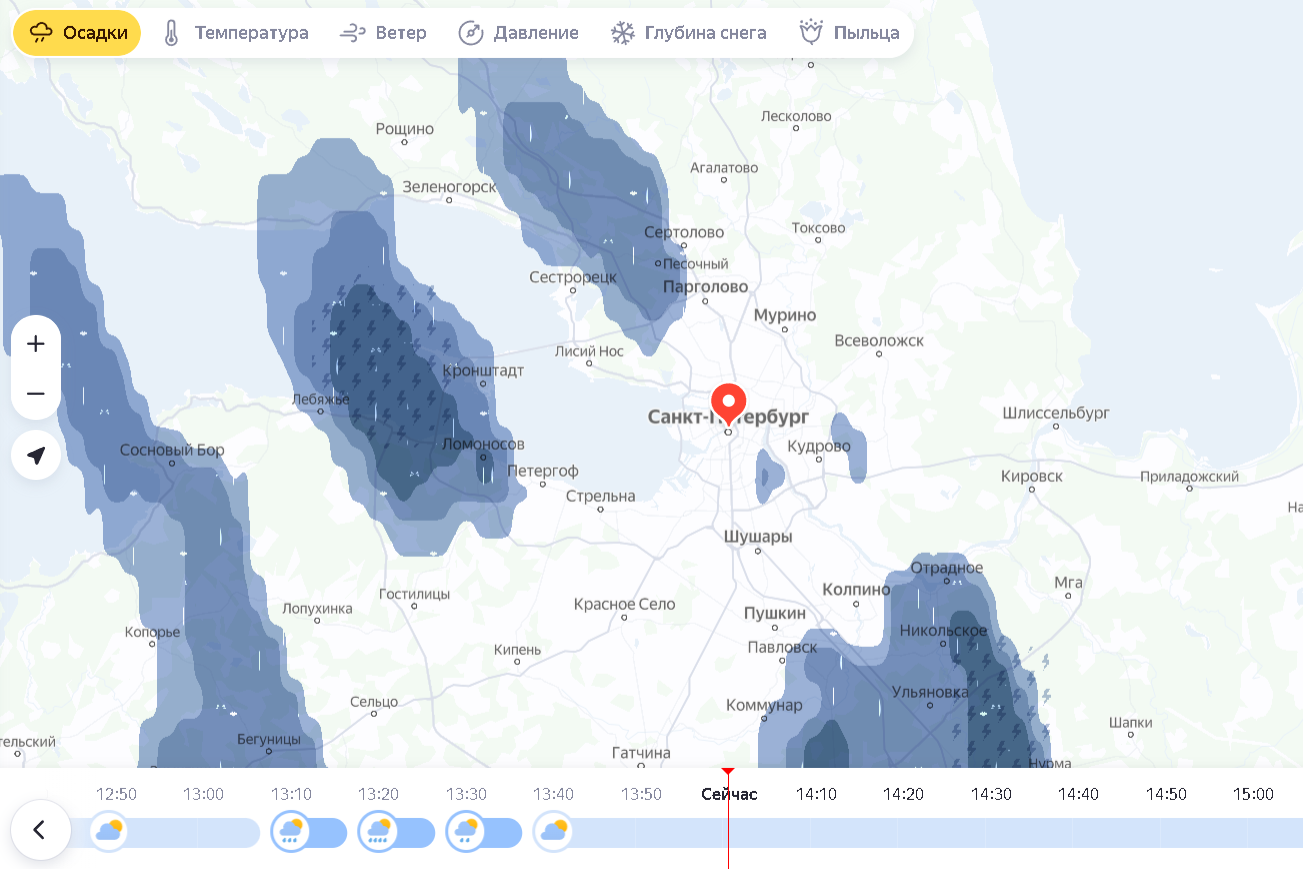Click the 13:40 partly cloudy icon
Viewport: 1303px width, 869px height.
(553, 832)
